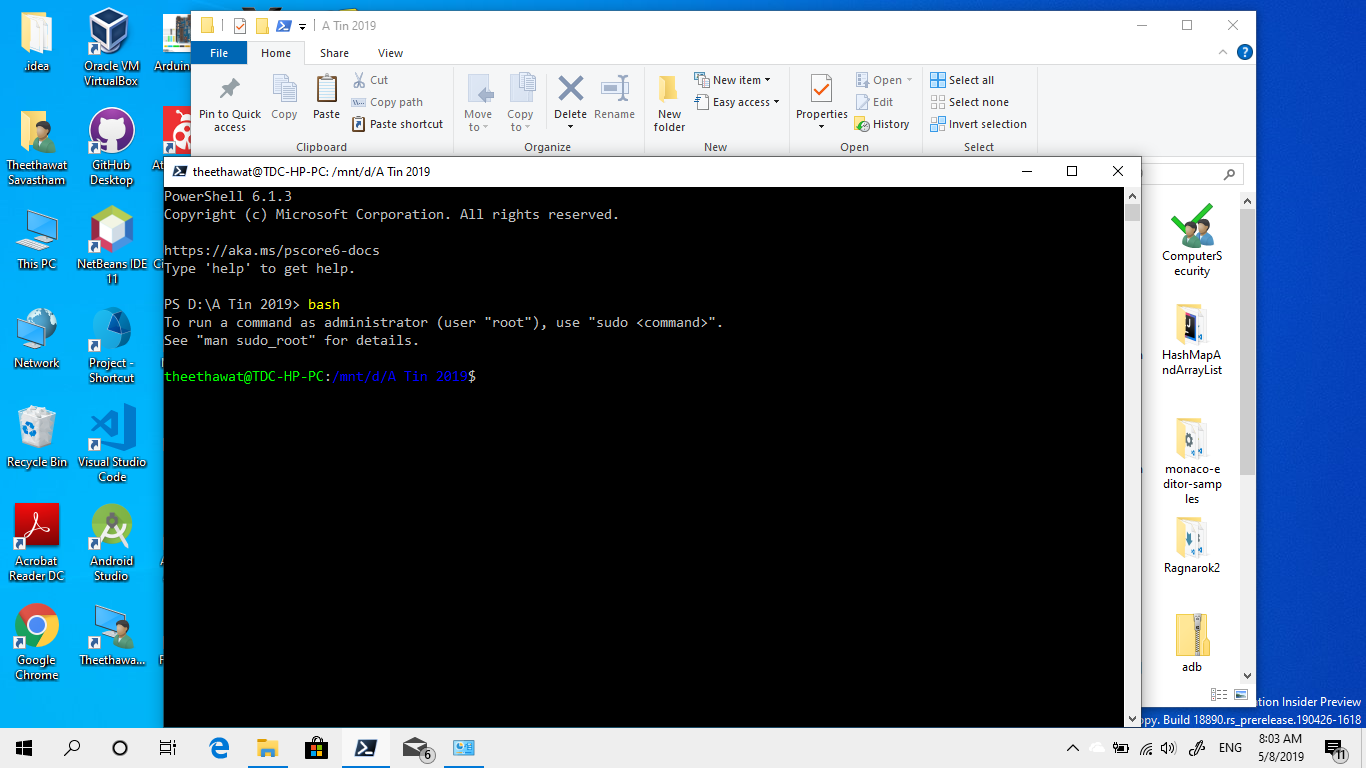Viewport: 1366px width, 768px height.
Task: Click Select all in Explorer ribbon
Action: (x=962, y=80)
